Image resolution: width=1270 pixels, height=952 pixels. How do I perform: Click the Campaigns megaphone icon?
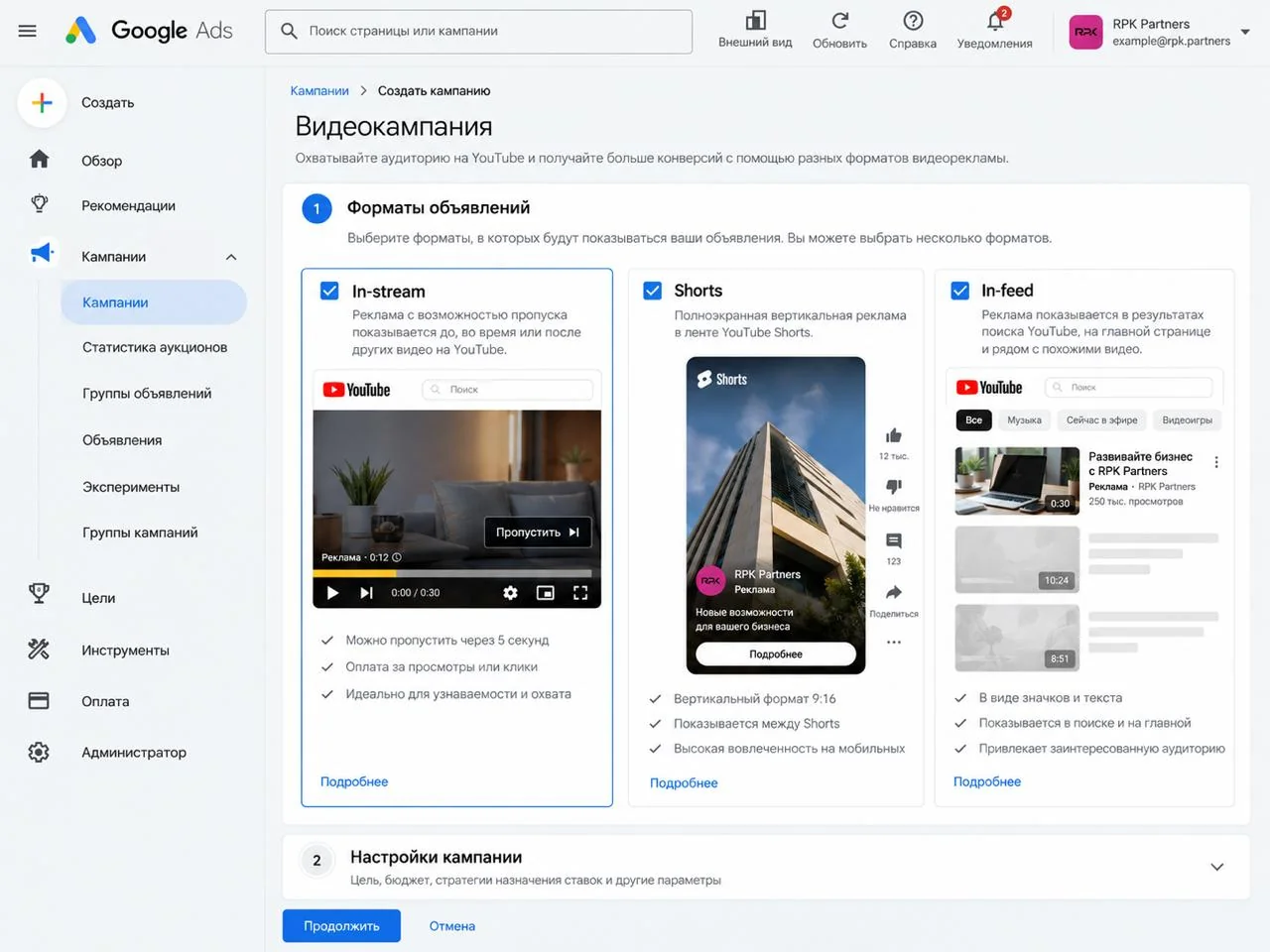click(42, 254)
